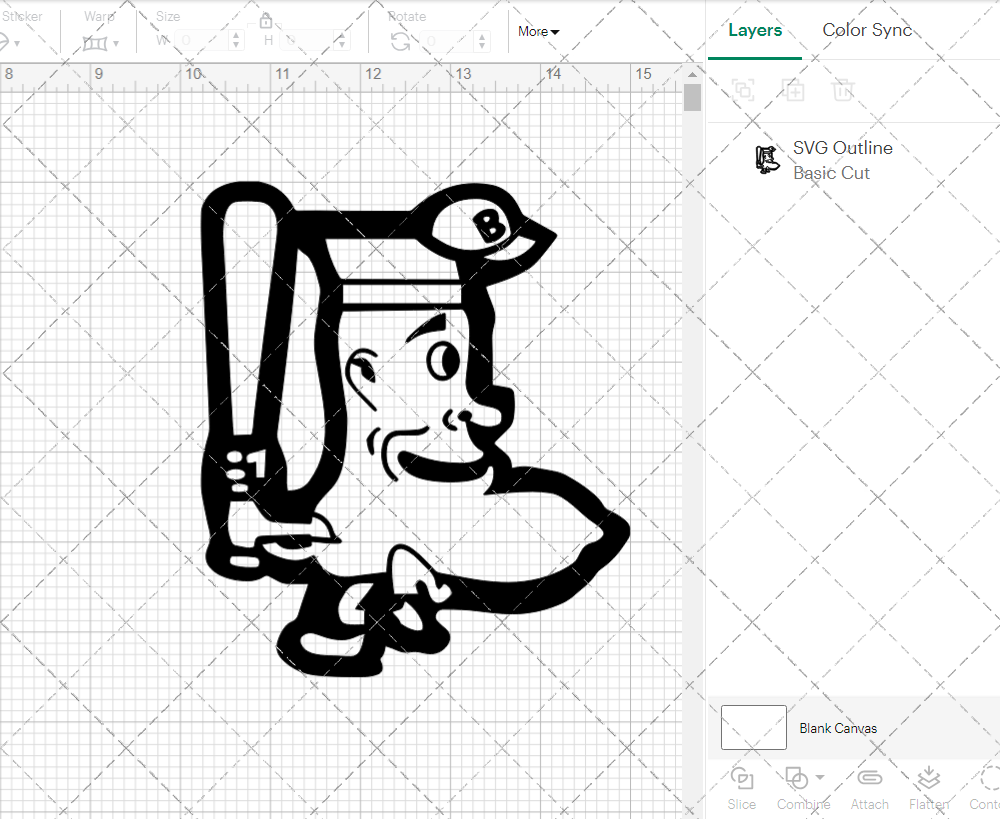Open the More dropdown menu

point(538,32)
